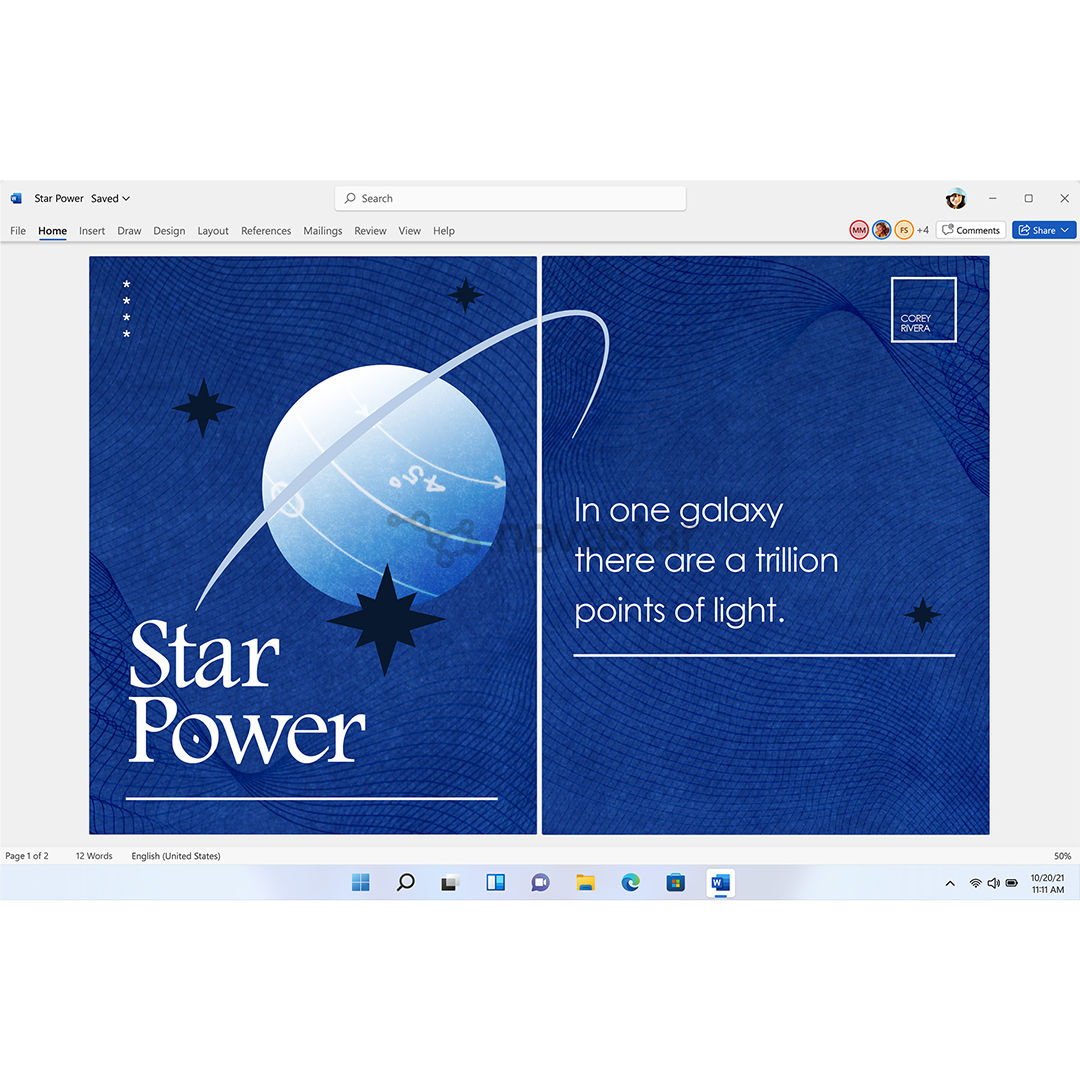Click the MM collaborator avatar
This screenshot has width=1080, height=1080.
point(859,230)
